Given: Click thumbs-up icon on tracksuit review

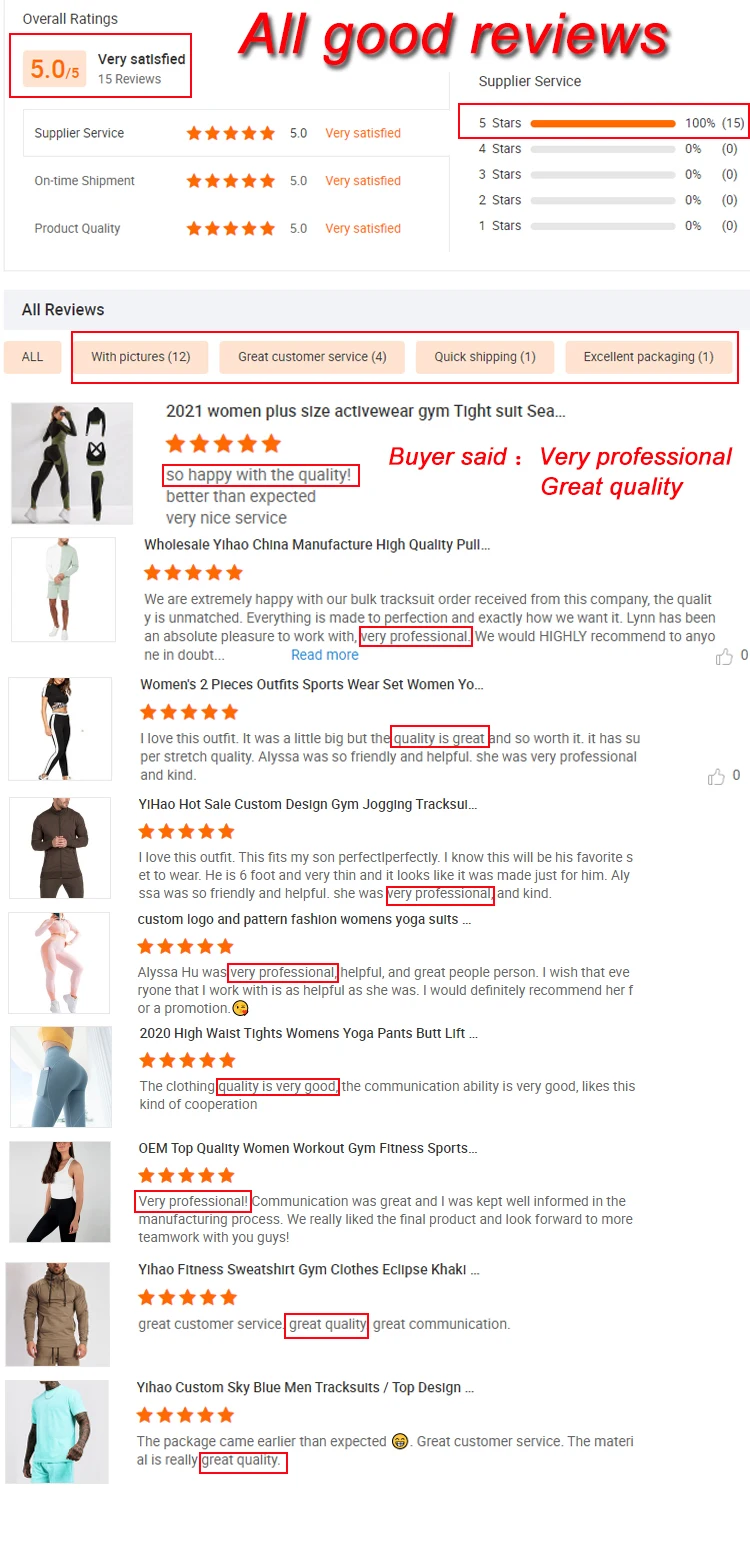Looking at the screenshot, I should [x=724, y=656].
